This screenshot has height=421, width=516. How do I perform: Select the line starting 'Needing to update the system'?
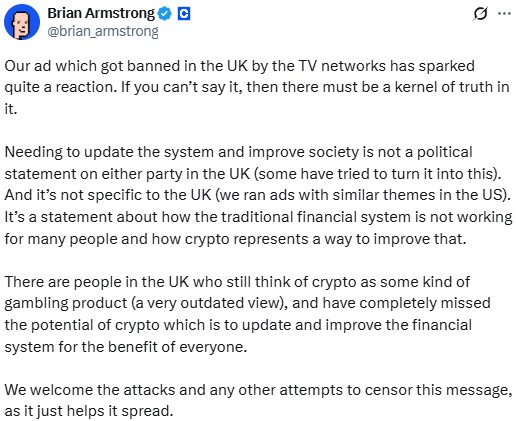239,152
